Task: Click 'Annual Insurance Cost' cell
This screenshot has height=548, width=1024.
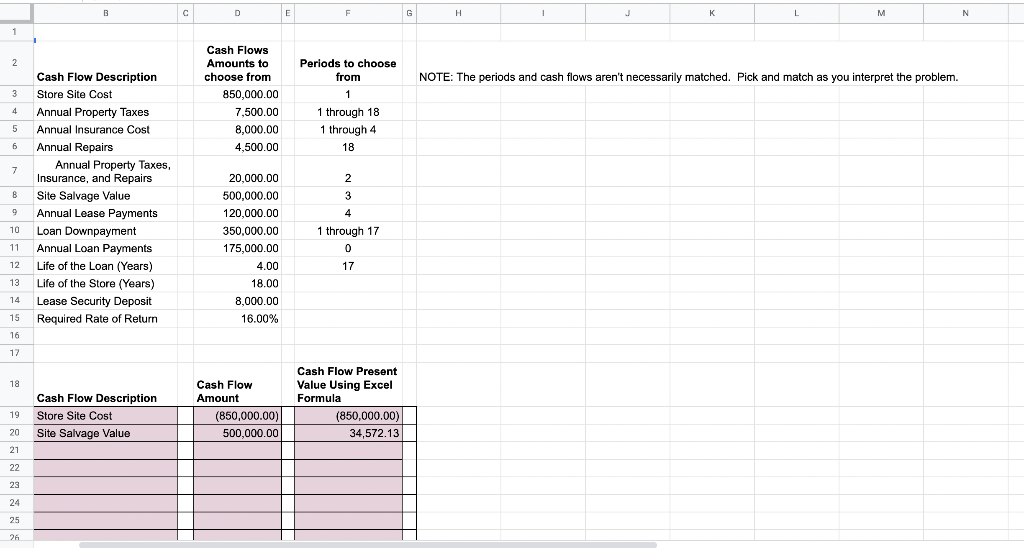Action: 105,129
